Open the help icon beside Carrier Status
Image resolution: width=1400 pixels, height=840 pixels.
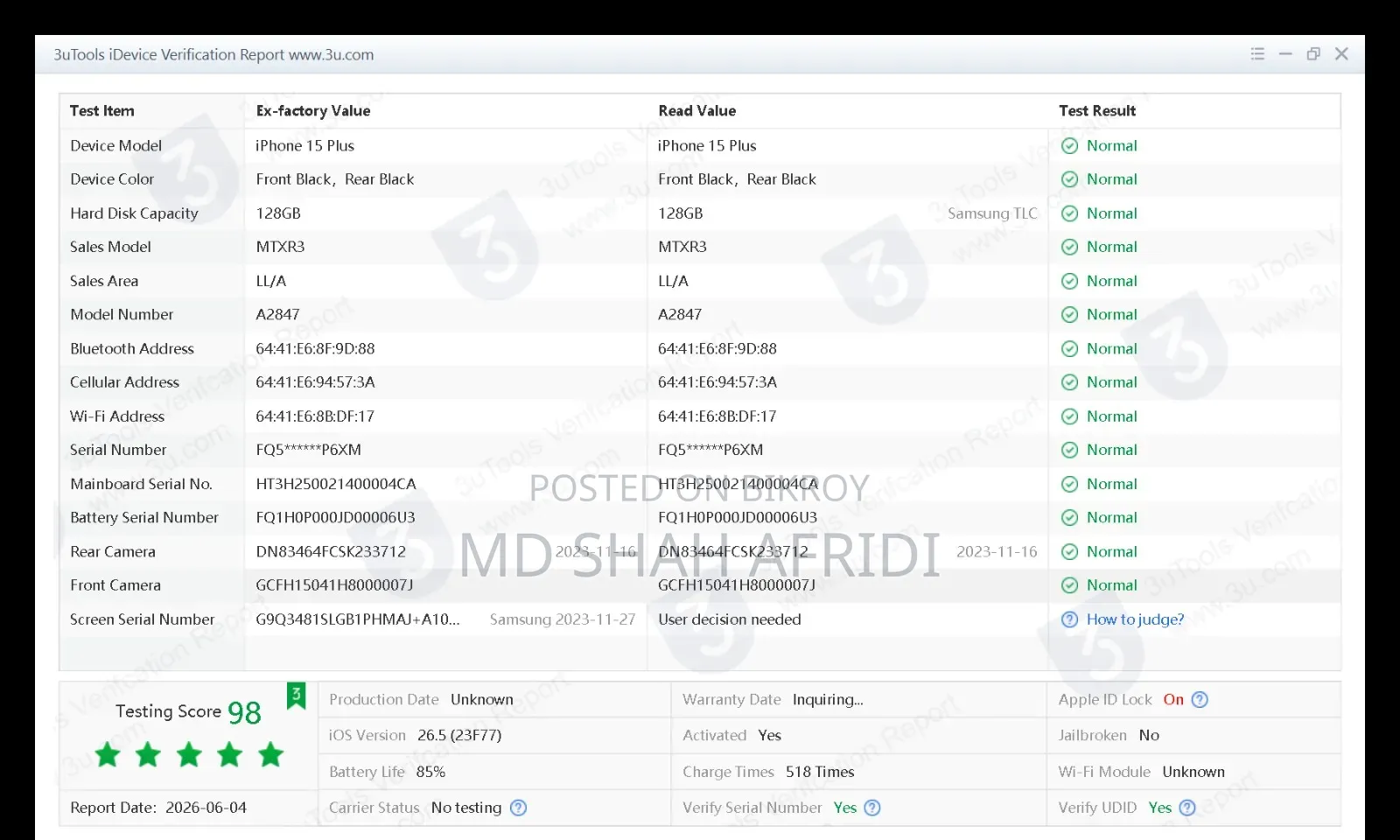(x=518, y=808)
